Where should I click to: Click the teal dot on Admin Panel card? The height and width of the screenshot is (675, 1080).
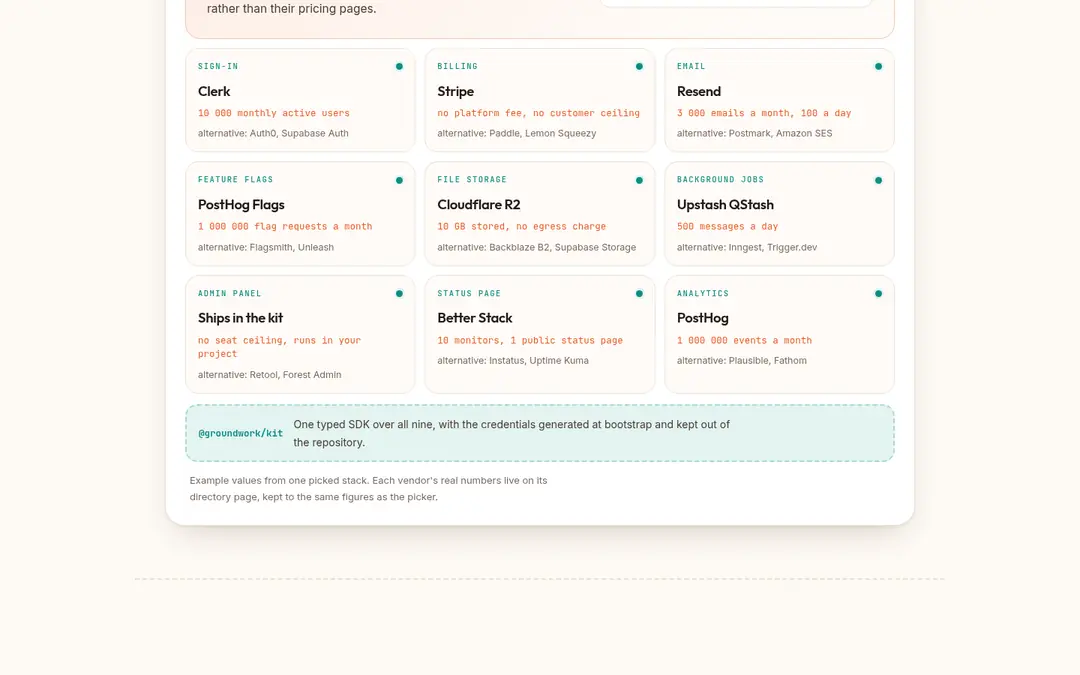(399, 293)
